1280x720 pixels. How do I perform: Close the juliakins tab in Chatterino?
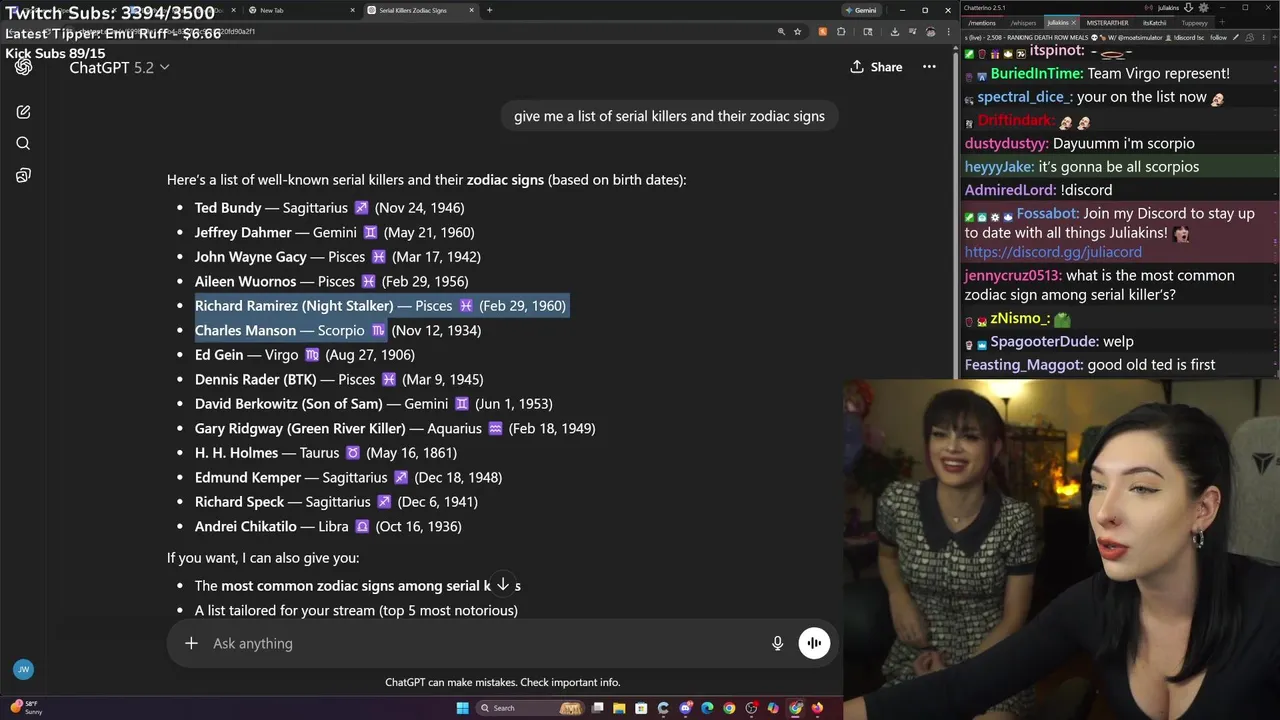tap(1073, 23)
